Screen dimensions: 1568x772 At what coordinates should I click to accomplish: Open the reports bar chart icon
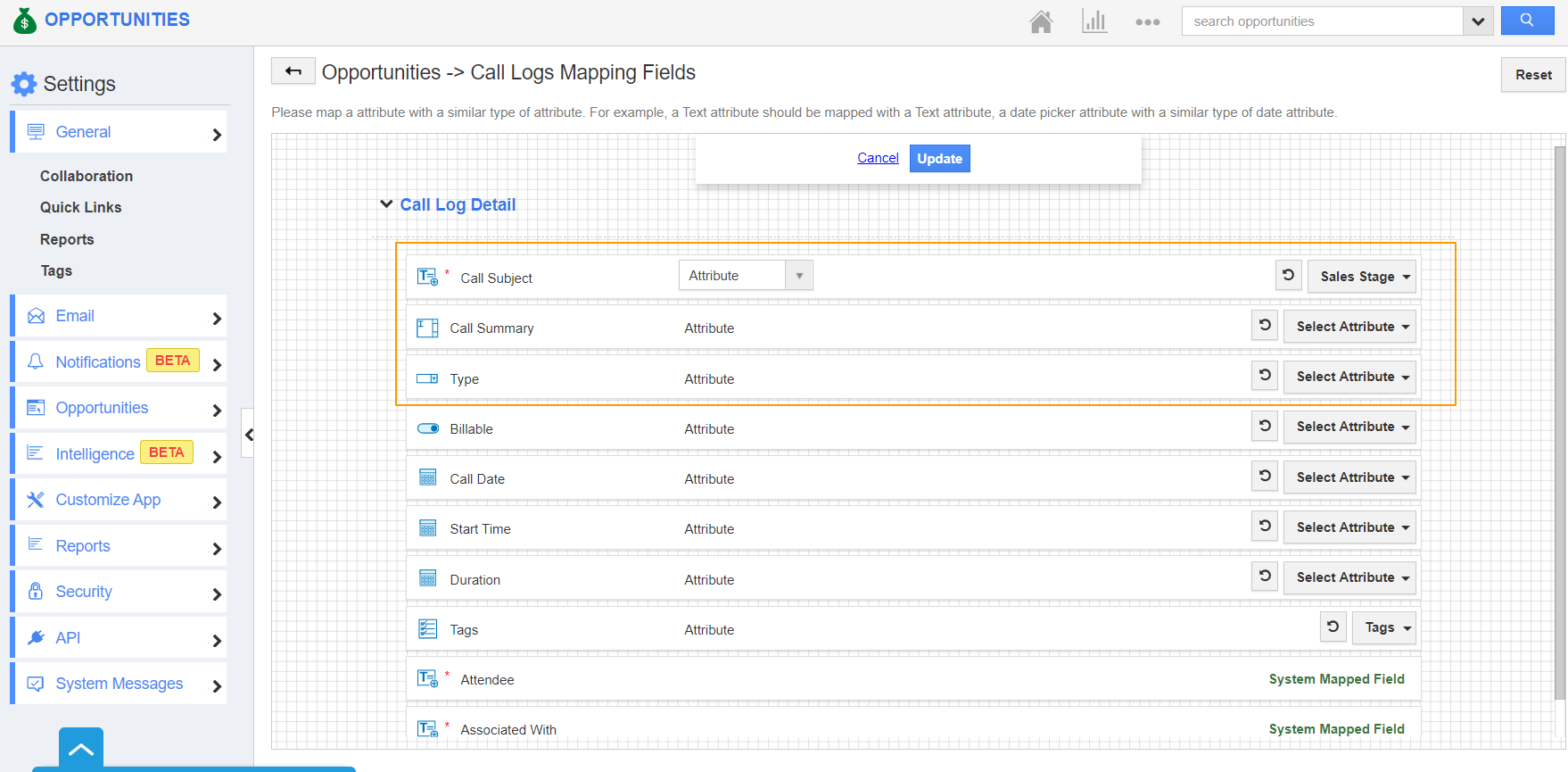click(1093, 21)
